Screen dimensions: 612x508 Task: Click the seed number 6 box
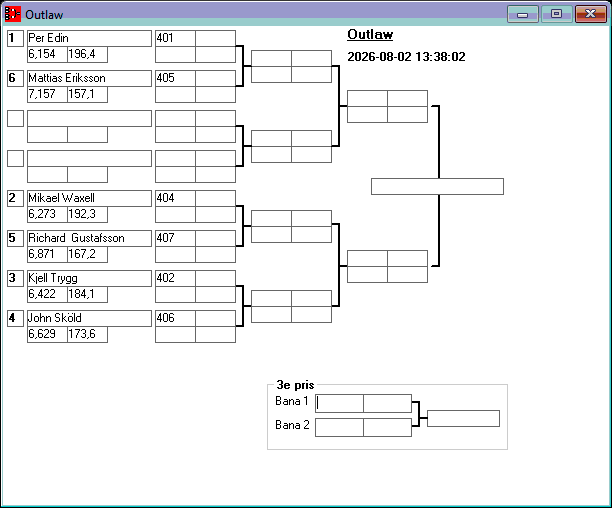[16, 78]
